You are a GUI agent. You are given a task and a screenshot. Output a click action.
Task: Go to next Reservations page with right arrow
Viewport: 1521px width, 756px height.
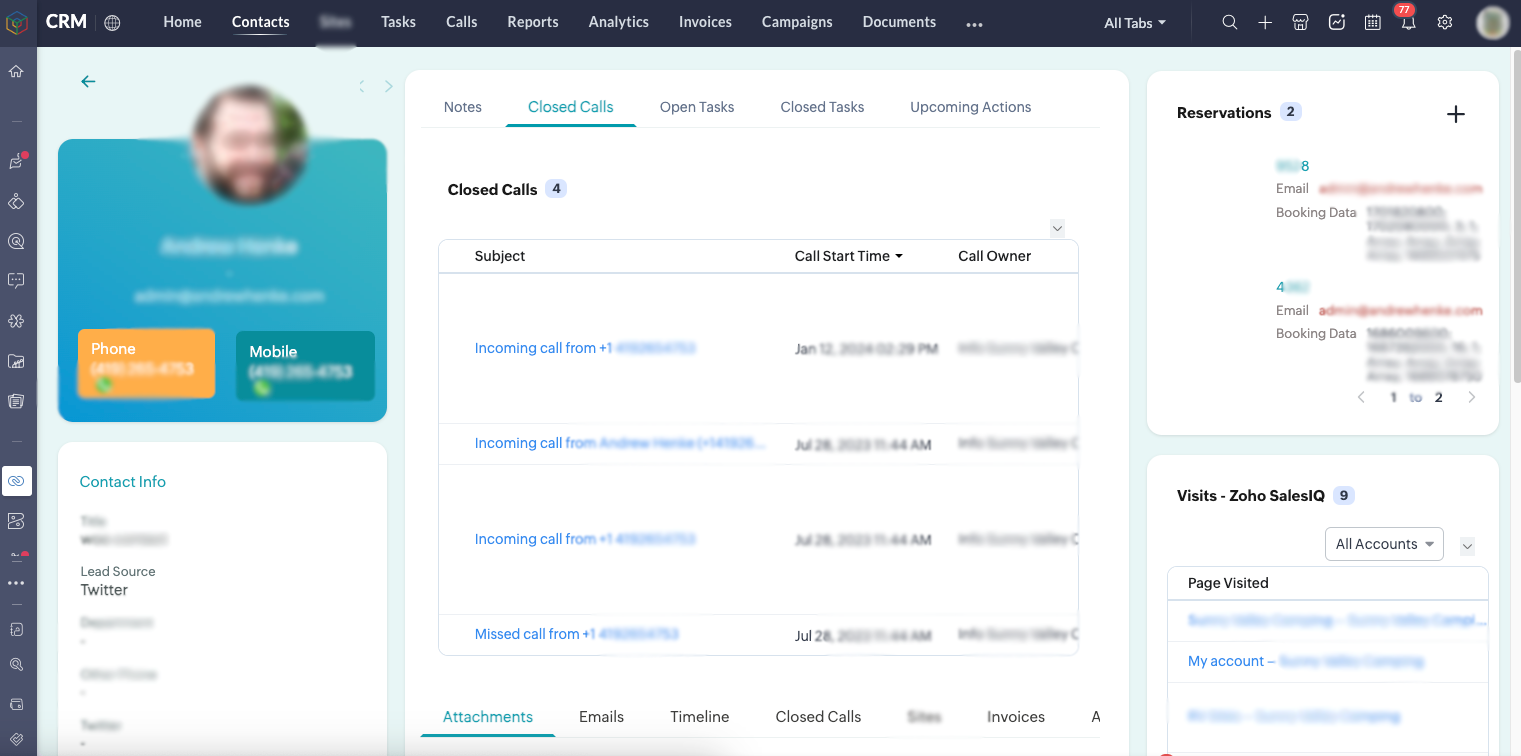click(1471, 397)
